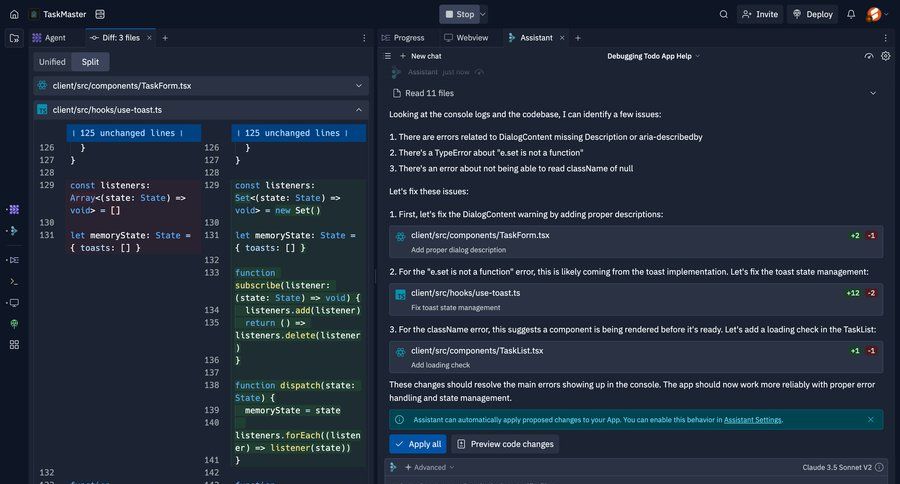This screenshot has height=484, width=900.
Task: Close the Assistant tab
Action: pos(562,38)
